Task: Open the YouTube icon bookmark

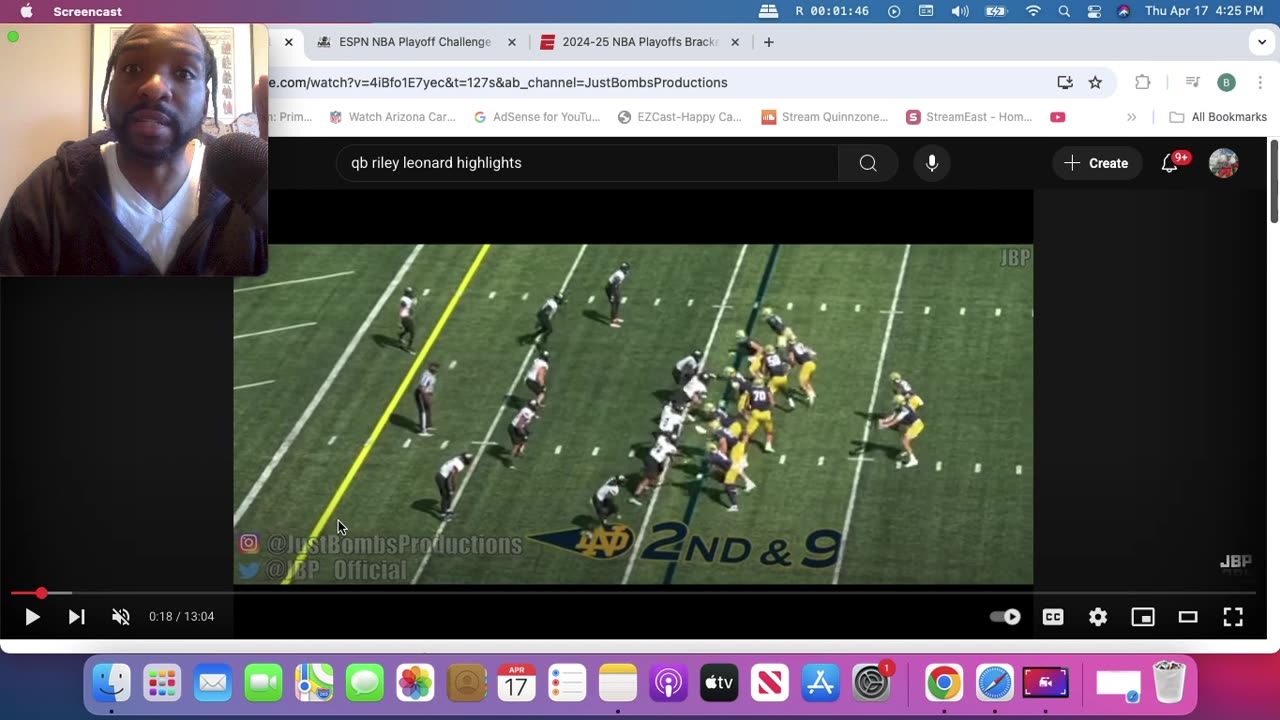Action: point(1058,117)
